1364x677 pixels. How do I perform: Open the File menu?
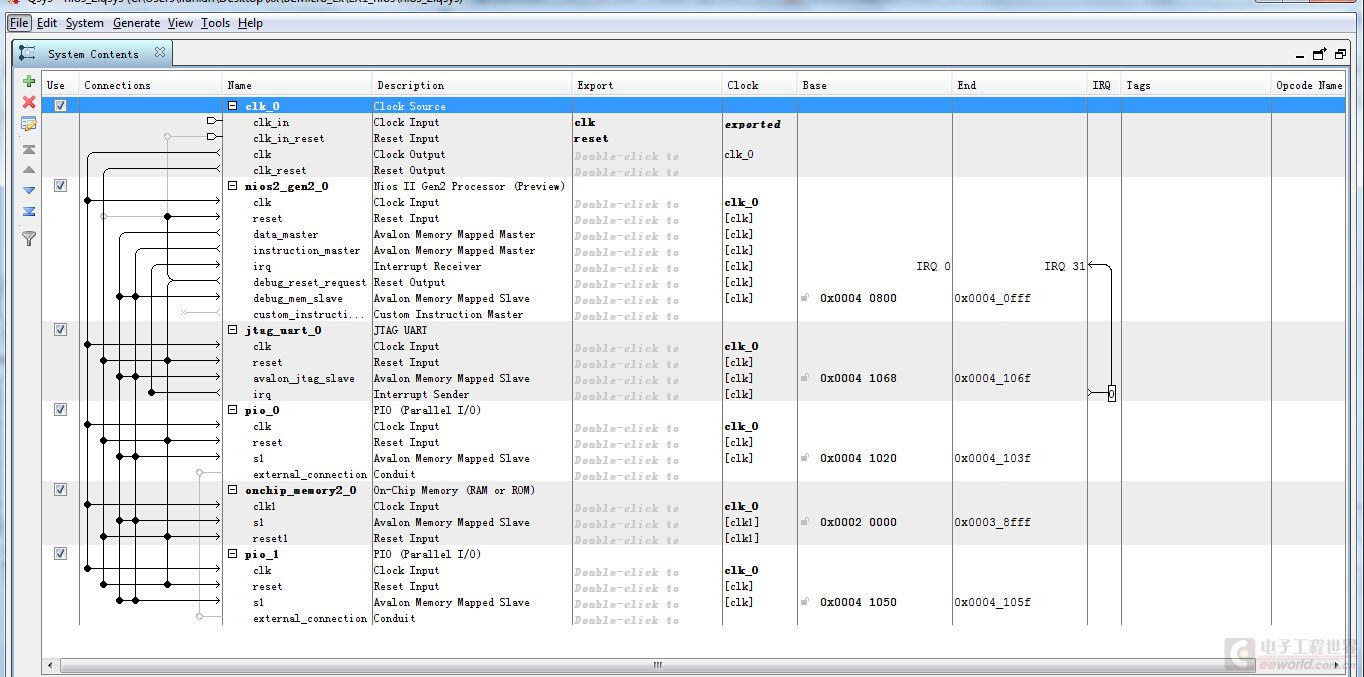point(19,22)
